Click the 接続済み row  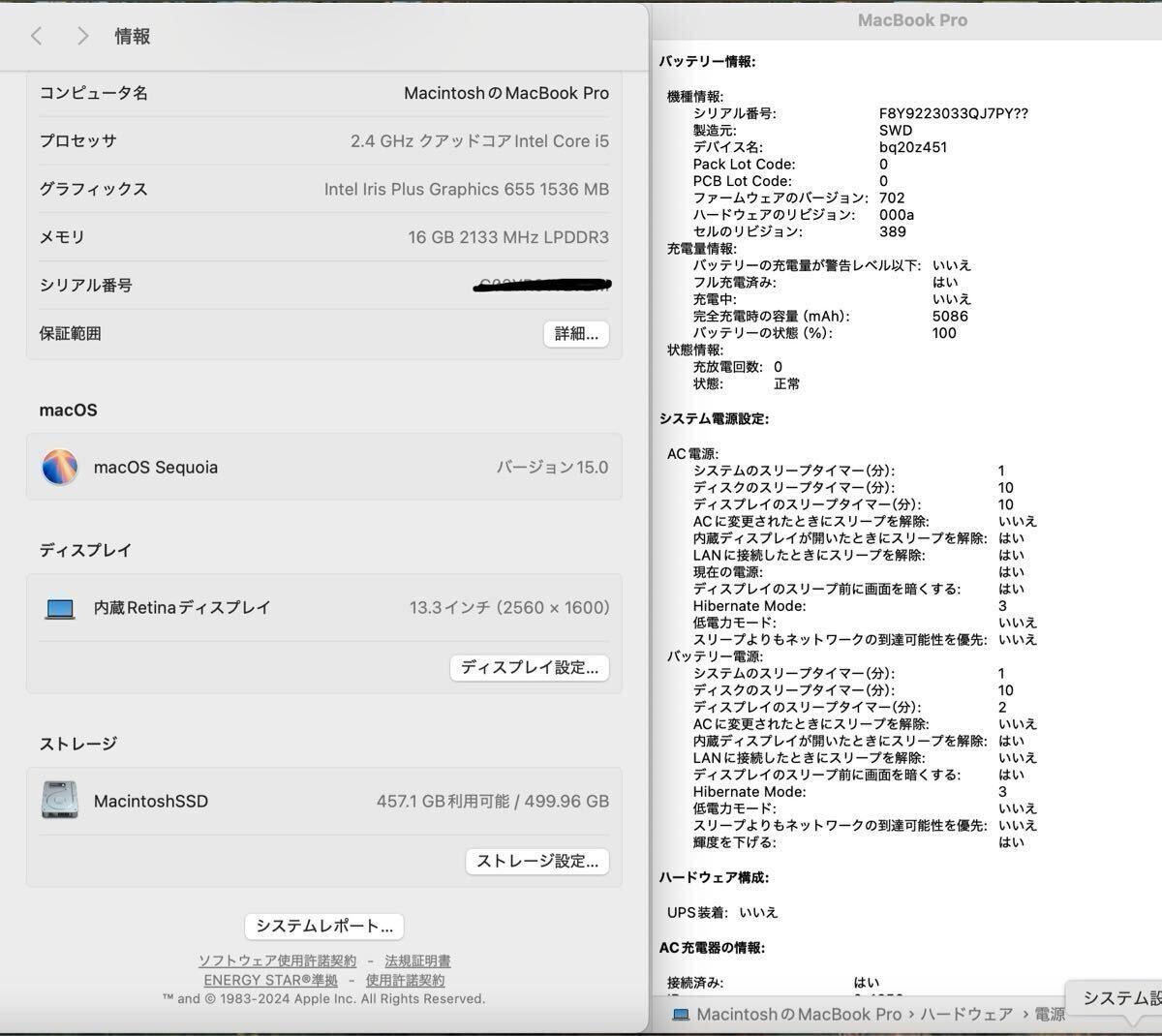[774, 983]
